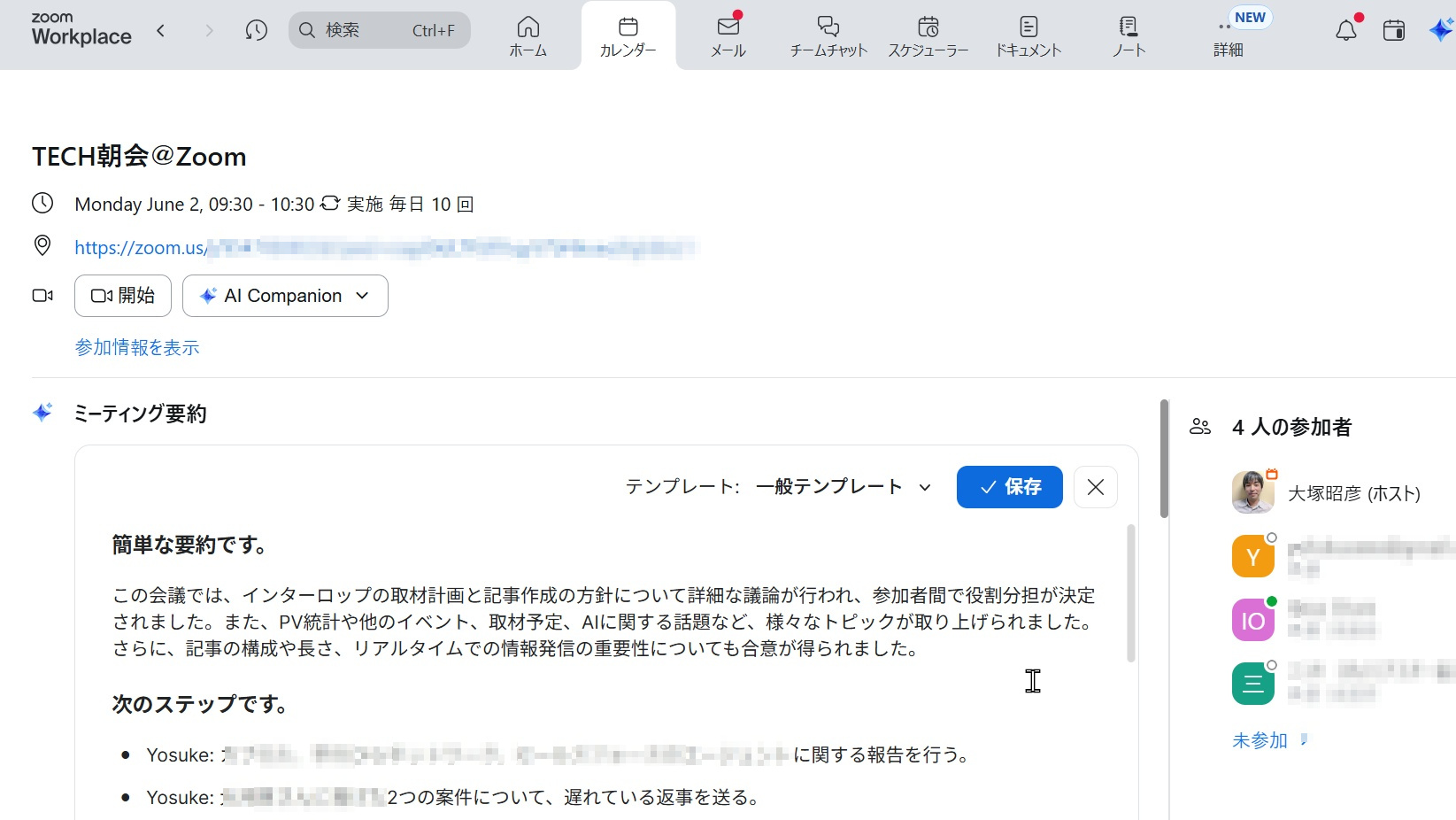Image resolution: width=1456 pixels, height=820 pixels.
Task: Open AI Companion sparkle in header
Action: coord(1441,31)
